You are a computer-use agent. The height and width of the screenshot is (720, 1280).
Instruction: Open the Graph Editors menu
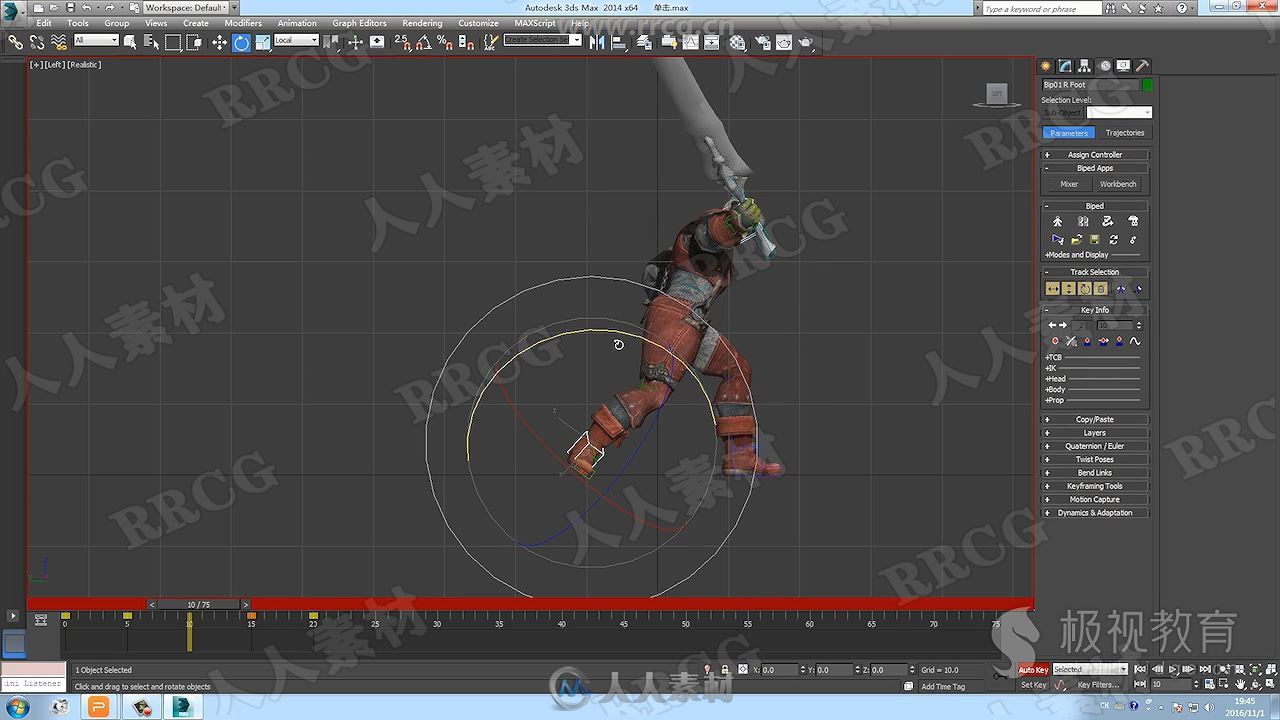click(x=359, y=23)
